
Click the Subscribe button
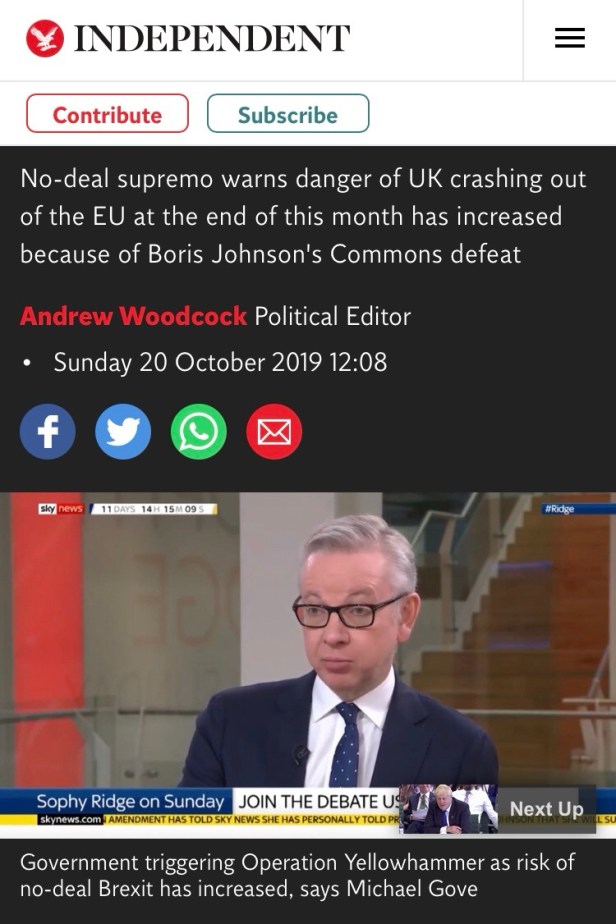pos(288,113)
